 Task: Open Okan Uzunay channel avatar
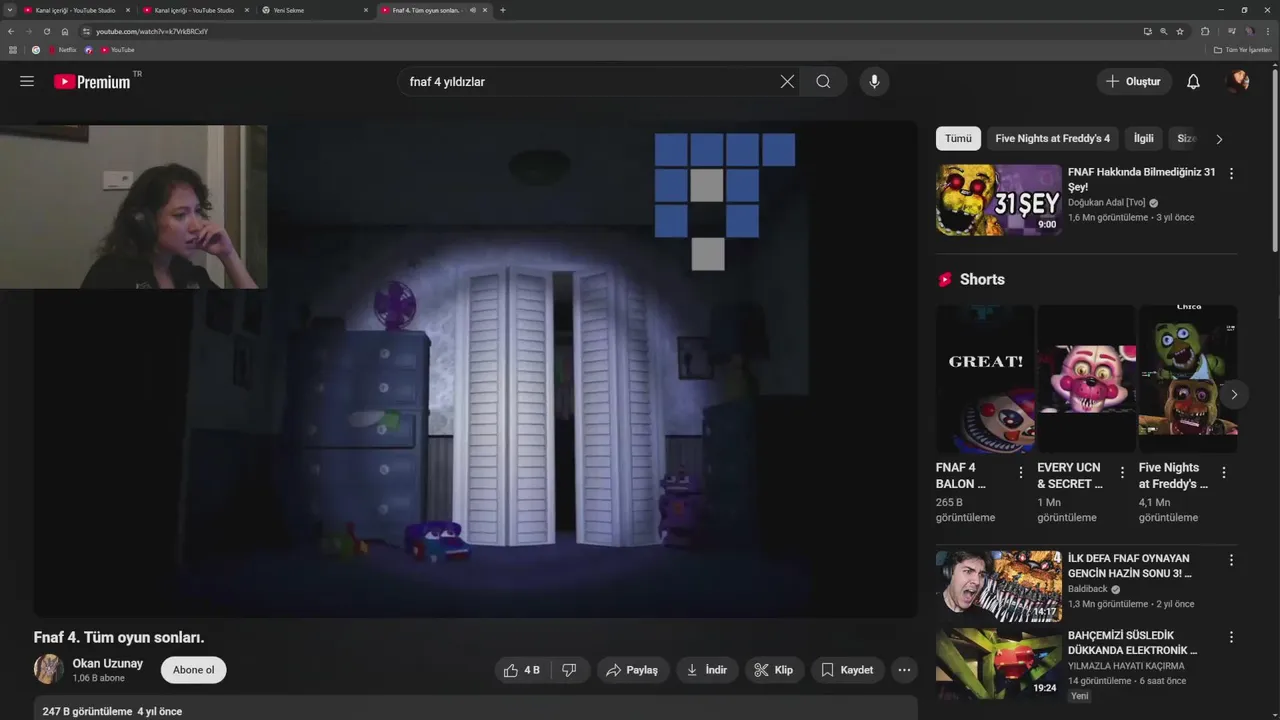[48, 669]
